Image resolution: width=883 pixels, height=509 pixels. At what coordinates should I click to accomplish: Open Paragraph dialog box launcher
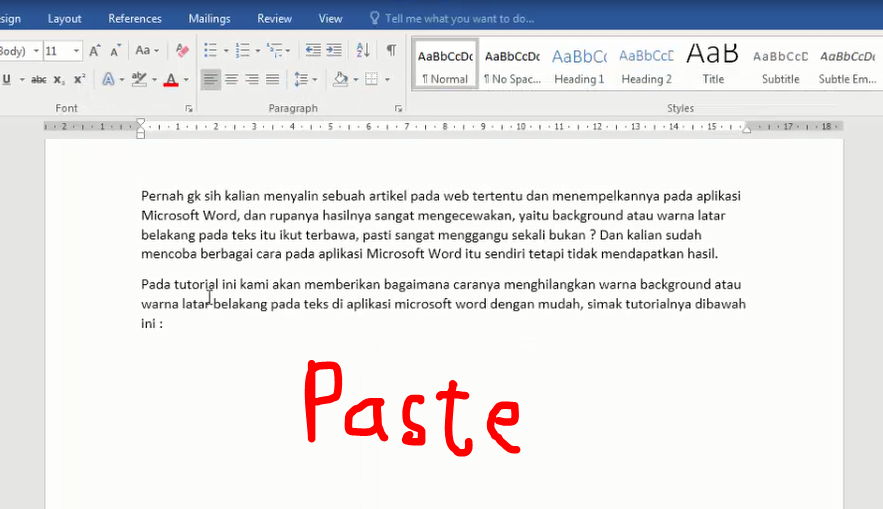click(x=398, y=109)
